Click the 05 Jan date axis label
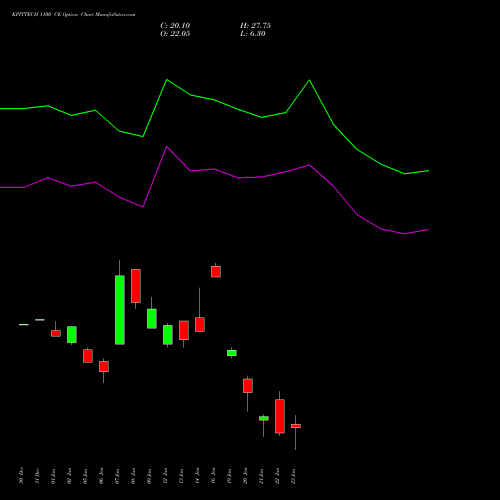 click(x=85, y=476)
